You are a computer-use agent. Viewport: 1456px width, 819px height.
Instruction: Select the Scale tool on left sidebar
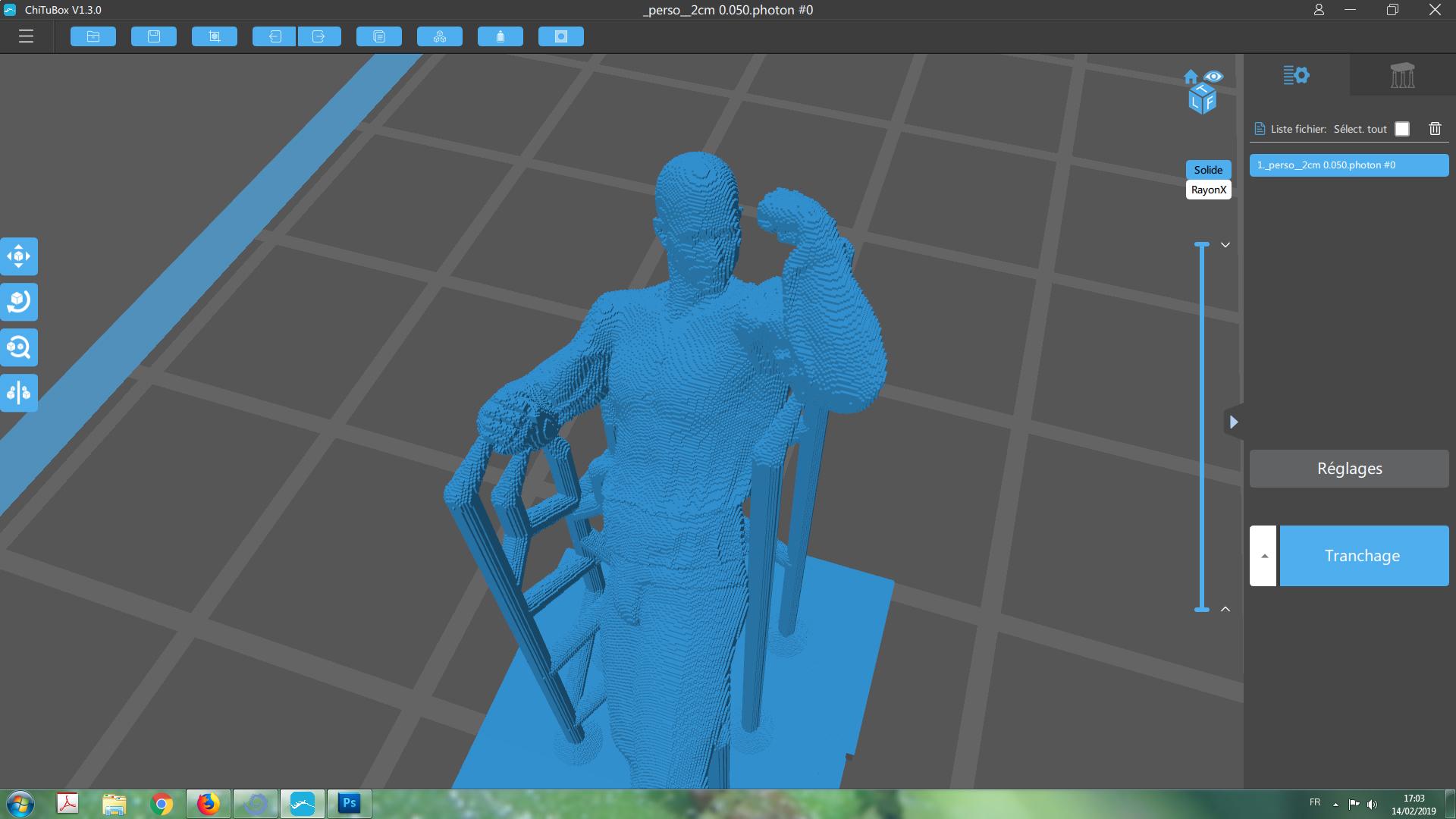click(x=19, y=347)
